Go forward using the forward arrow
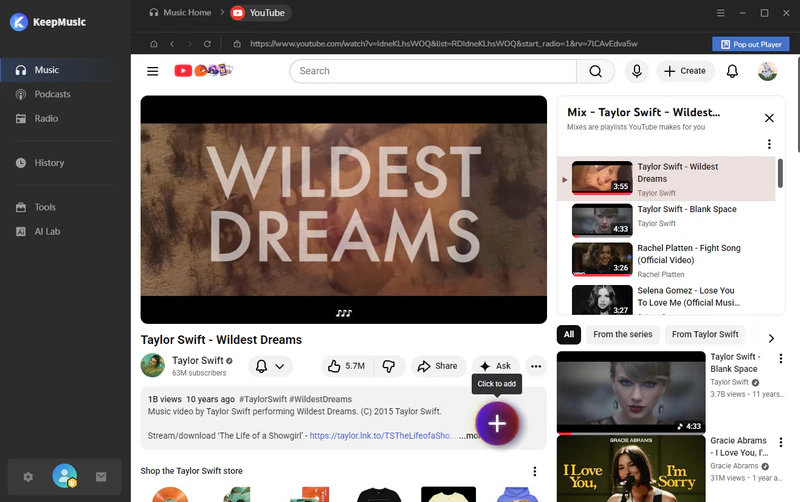Image resolution: width=800 pixels, height=502 pixels. coord(190,44)
